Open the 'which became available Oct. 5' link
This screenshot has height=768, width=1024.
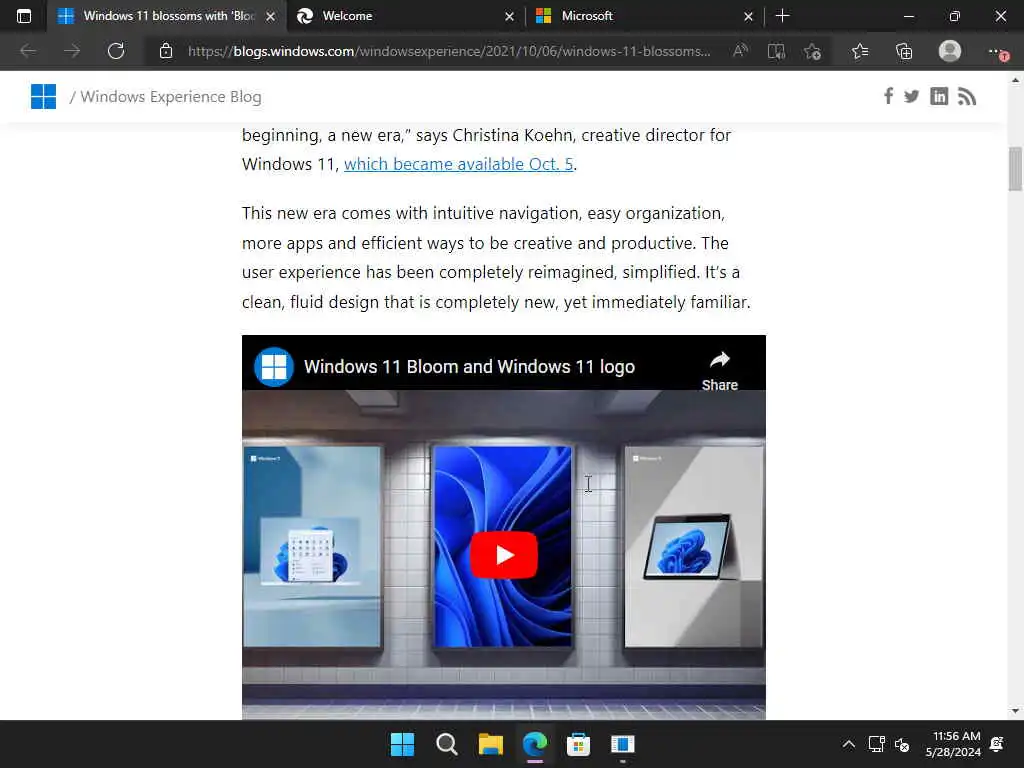[x=458, y=164]
